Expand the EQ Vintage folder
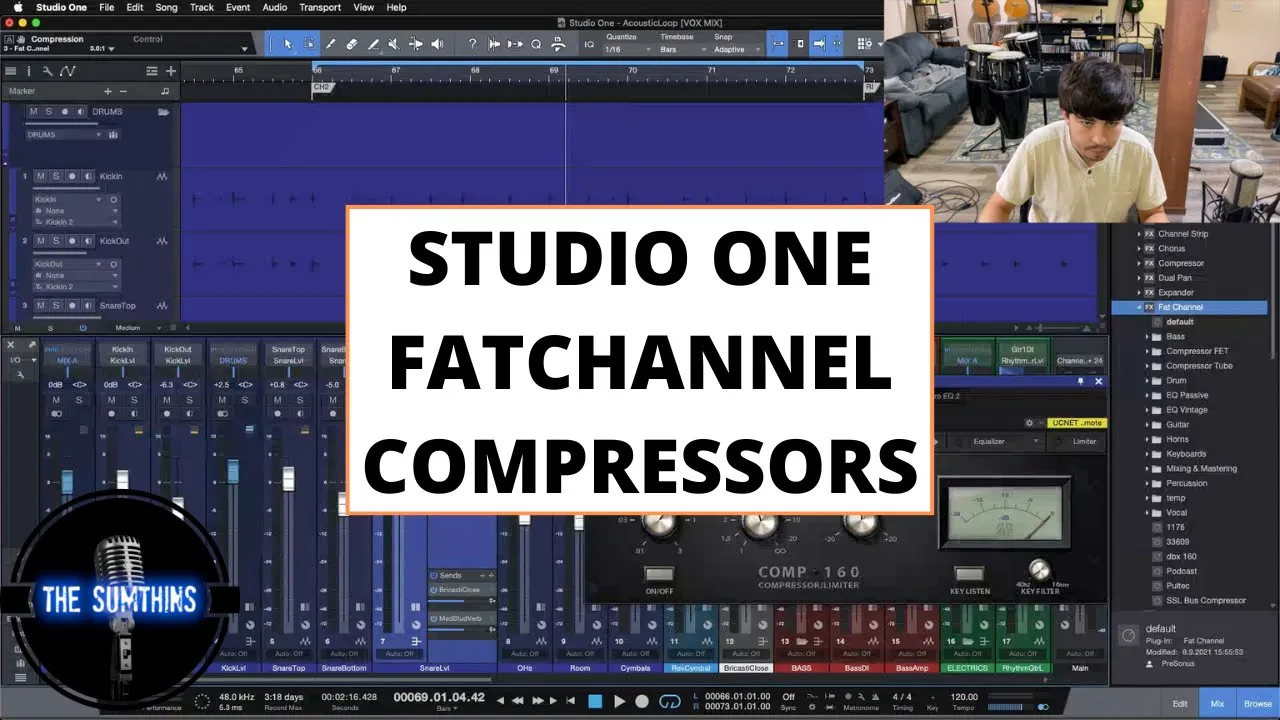Screen dimensions: 1280x720 1147,410
